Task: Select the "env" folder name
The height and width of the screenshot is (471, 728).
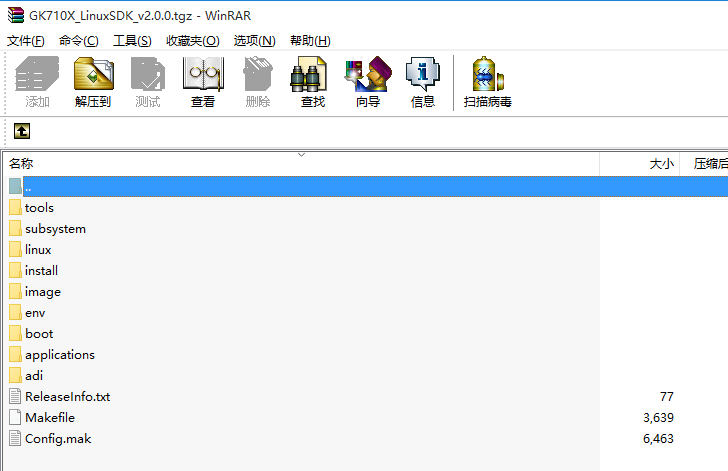Action: 35,313
